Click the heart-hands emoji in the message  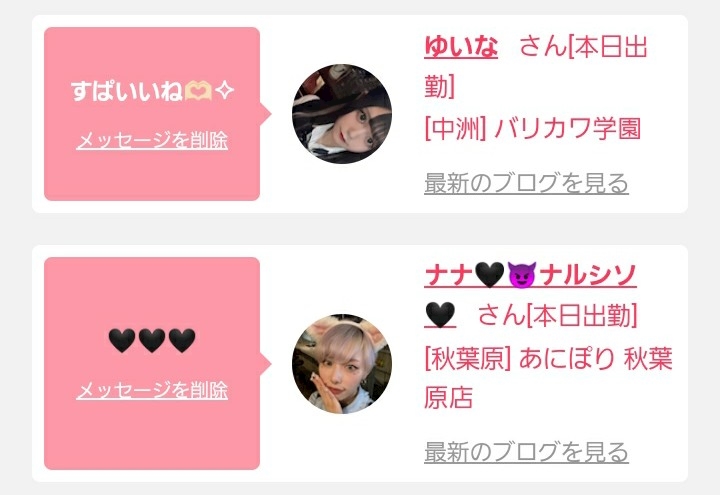coord(198,90)
